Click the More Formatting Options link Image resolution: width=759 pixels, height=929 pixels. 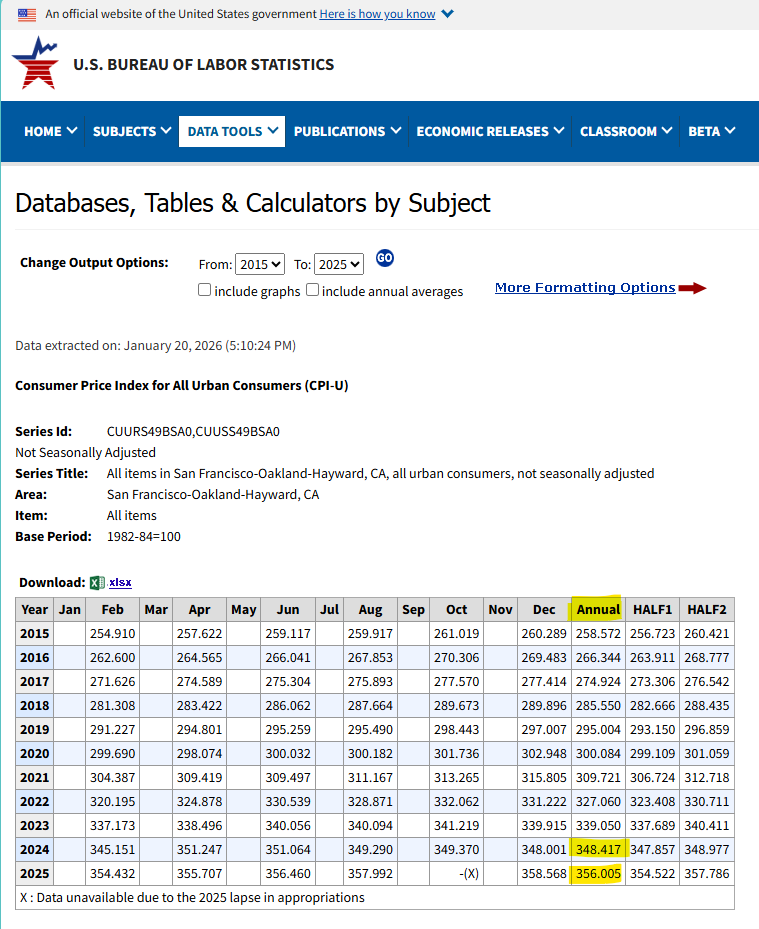click(x=585, y=288)
